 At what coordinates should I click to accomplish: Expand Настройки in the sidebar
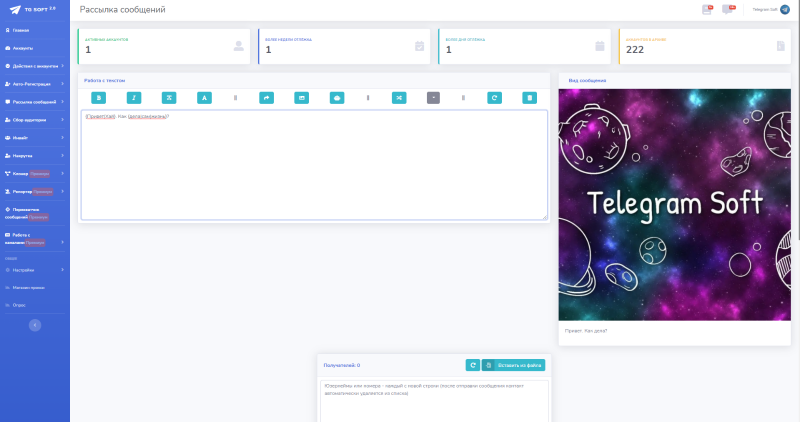click(x=35, y=270)
